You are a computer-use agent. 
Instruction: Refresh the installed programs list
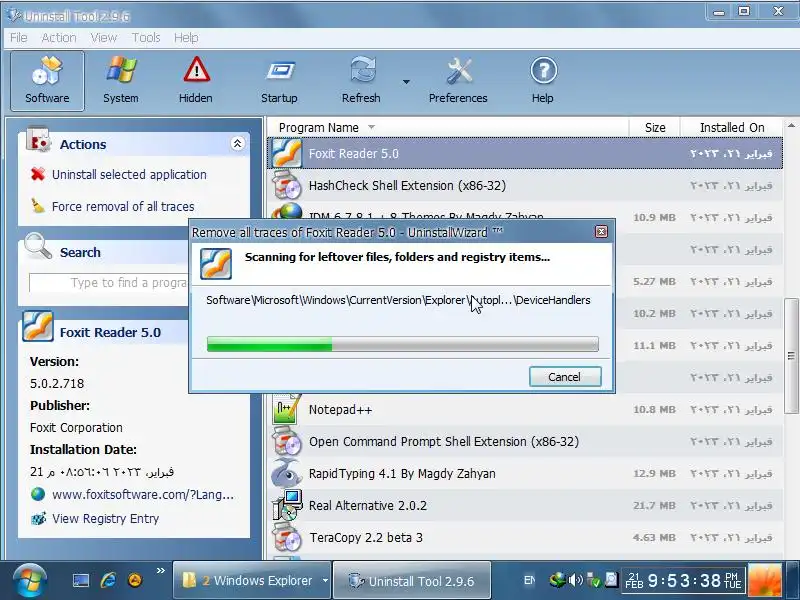tap(361, 81)
